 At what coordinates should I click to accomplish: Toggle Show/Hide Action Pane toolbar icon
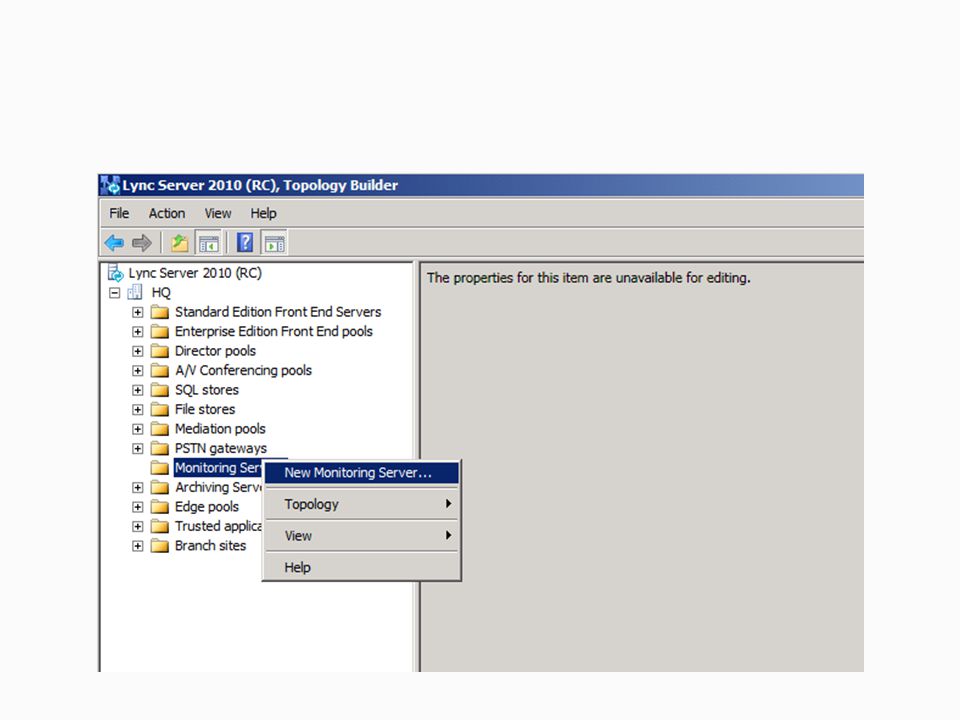(274, 243)
